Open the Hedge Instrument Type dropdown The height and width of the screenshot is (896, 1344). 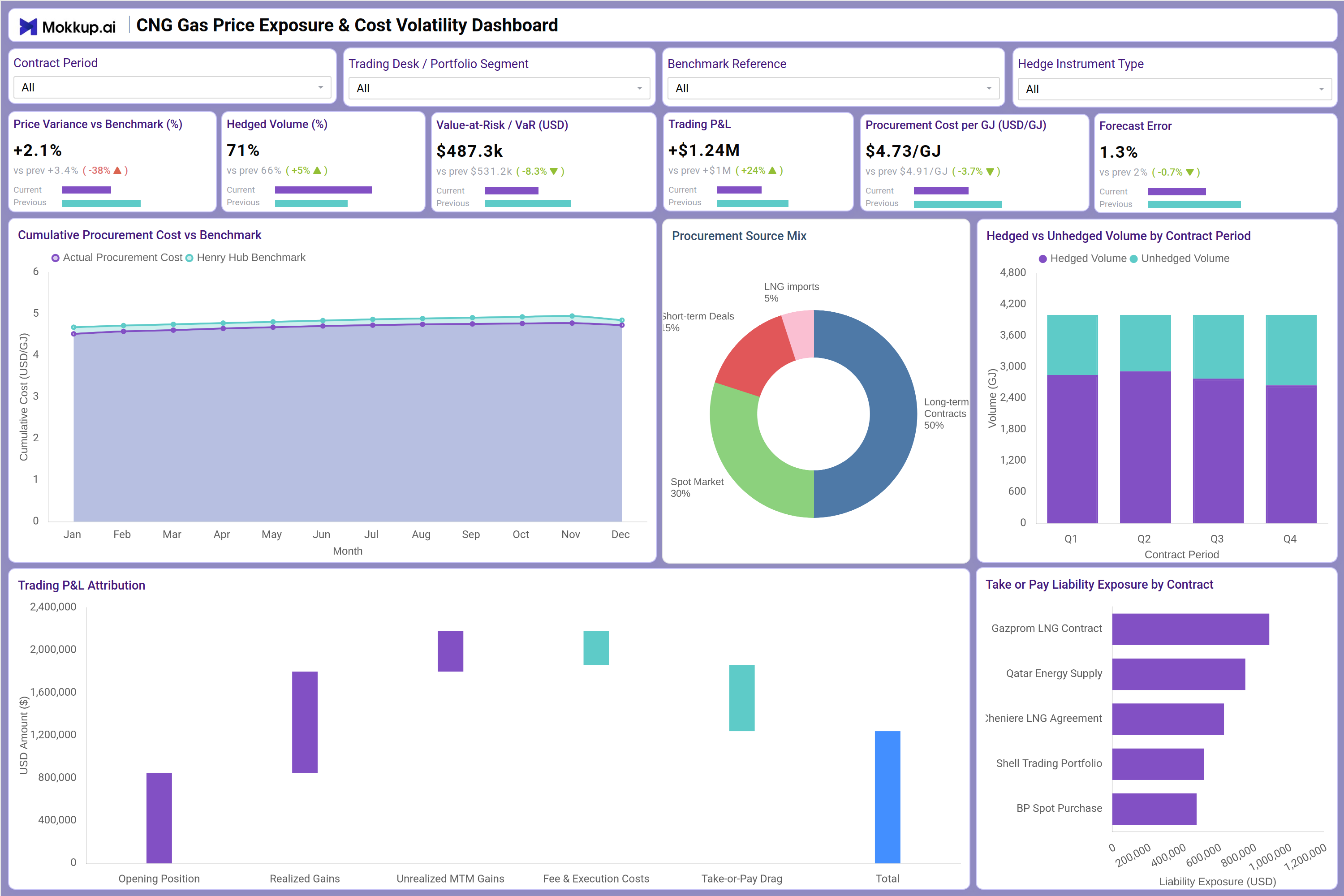pyautogui.click(x=1174, y=89)
